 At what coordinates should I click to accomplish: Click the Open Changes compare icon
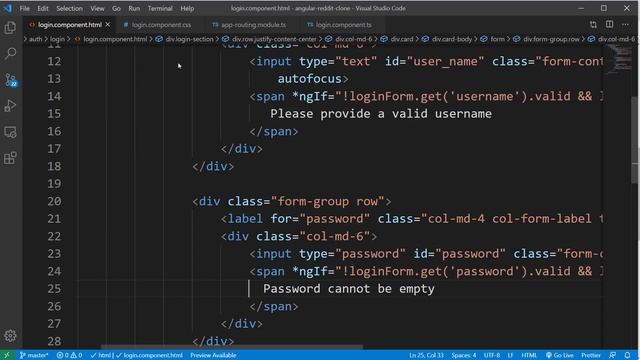pos(593,25)
